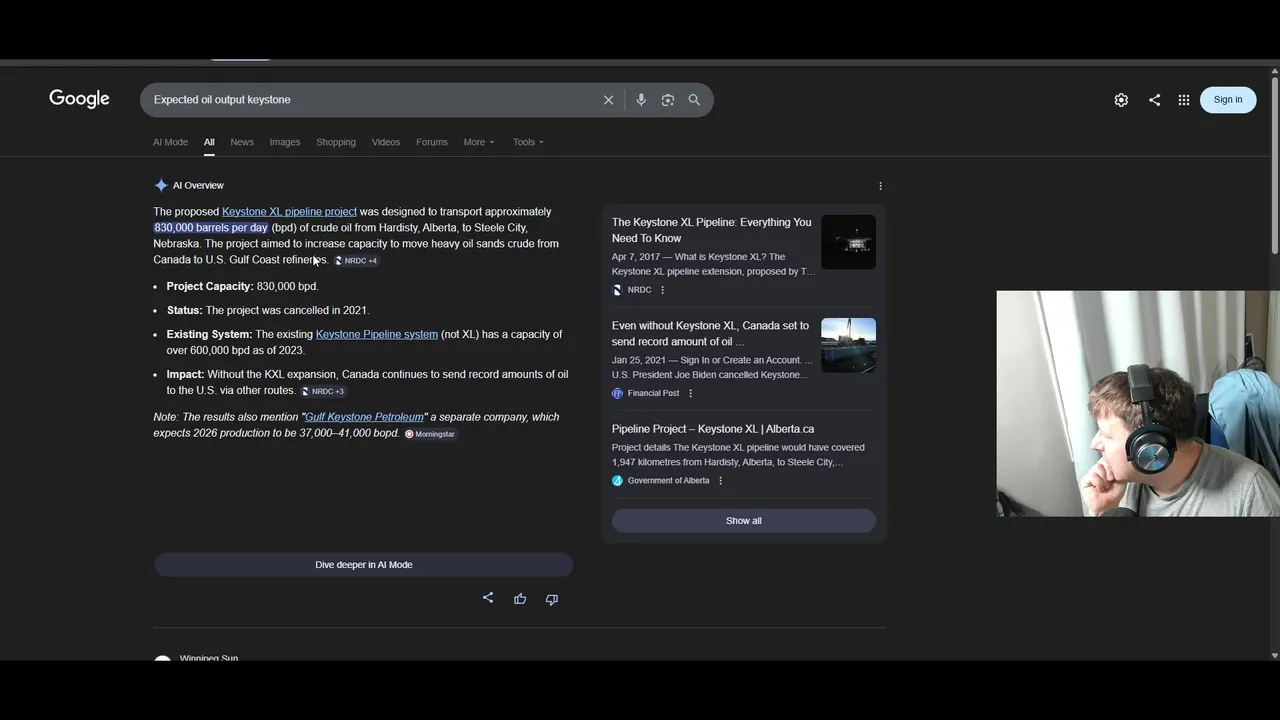The width and height of the screenshot is (1280, 720).
Task: Select the All tab
Action: (209, 142)
